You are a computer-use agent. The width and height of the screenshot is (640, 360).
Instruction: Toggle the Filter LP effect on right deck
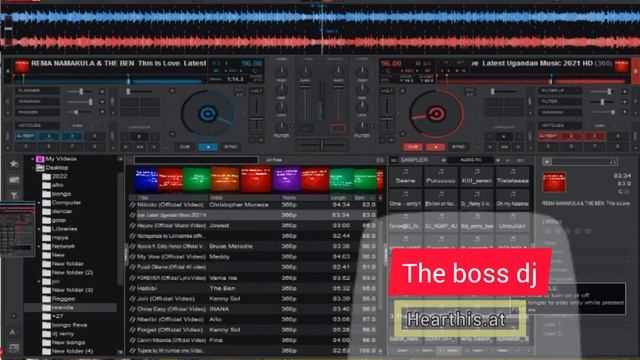pos(624,91)
